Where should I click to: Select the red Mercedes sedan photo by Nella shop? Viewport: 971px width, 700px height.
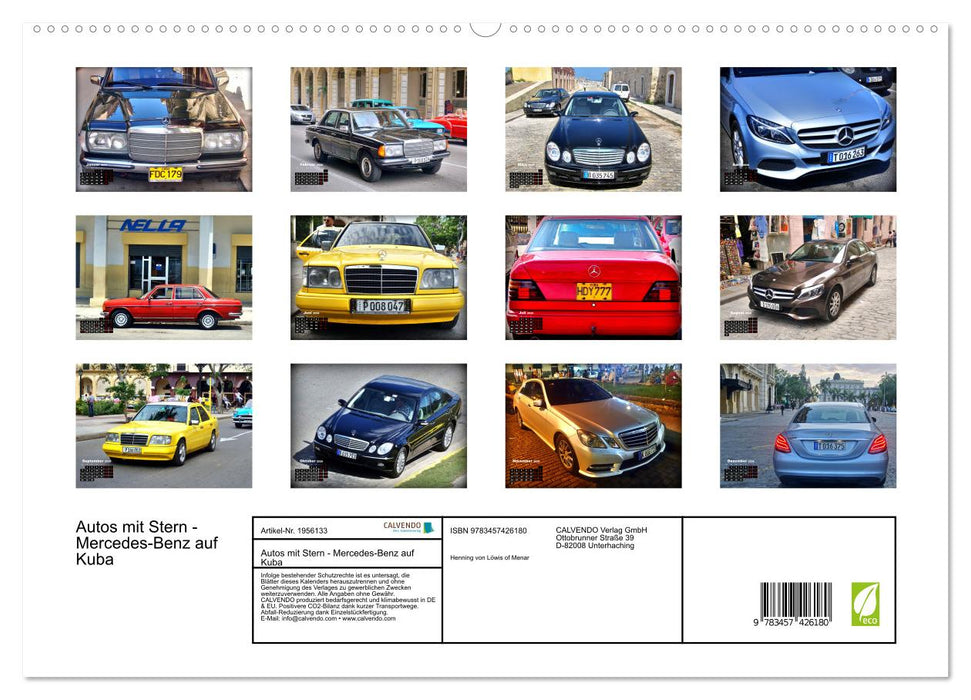point(165,277)
